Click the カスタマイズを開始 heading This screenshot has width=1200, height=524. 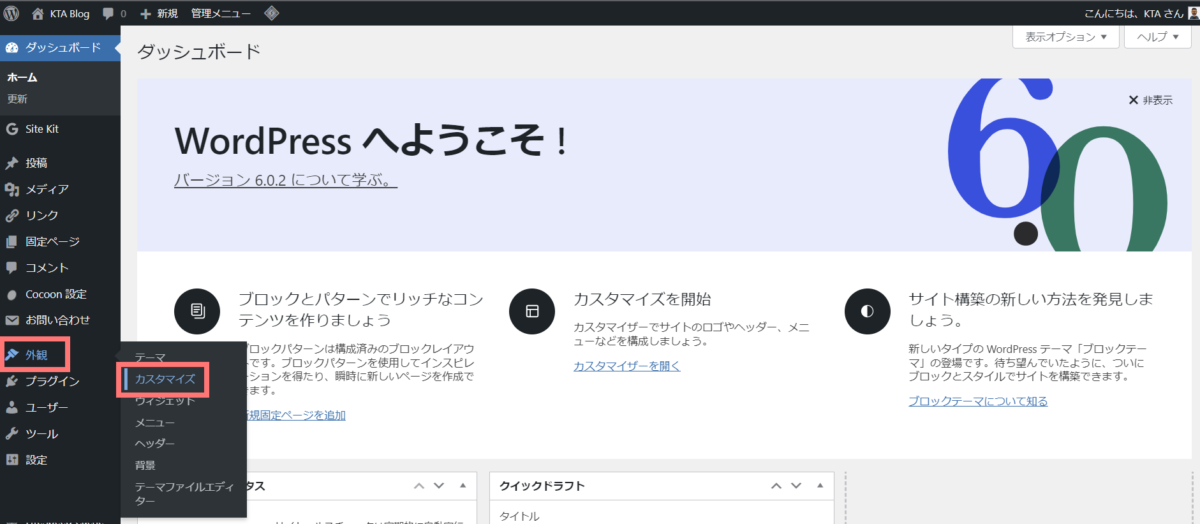[x=642, y=299]
